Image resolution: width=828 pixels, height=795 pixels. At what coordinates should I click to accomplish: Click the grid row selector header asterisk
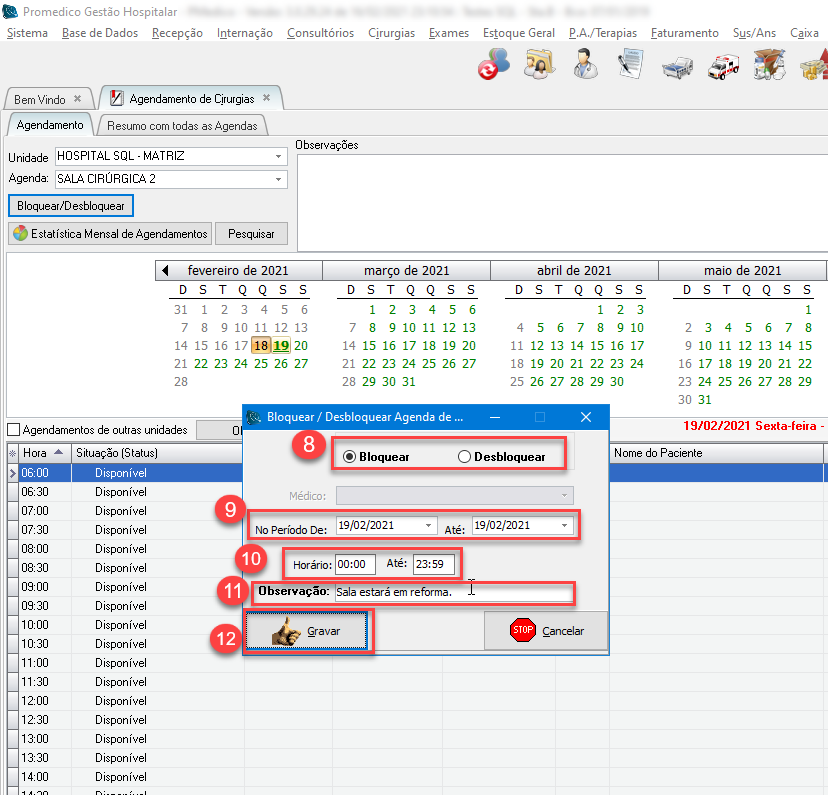[x=13, y=453]
